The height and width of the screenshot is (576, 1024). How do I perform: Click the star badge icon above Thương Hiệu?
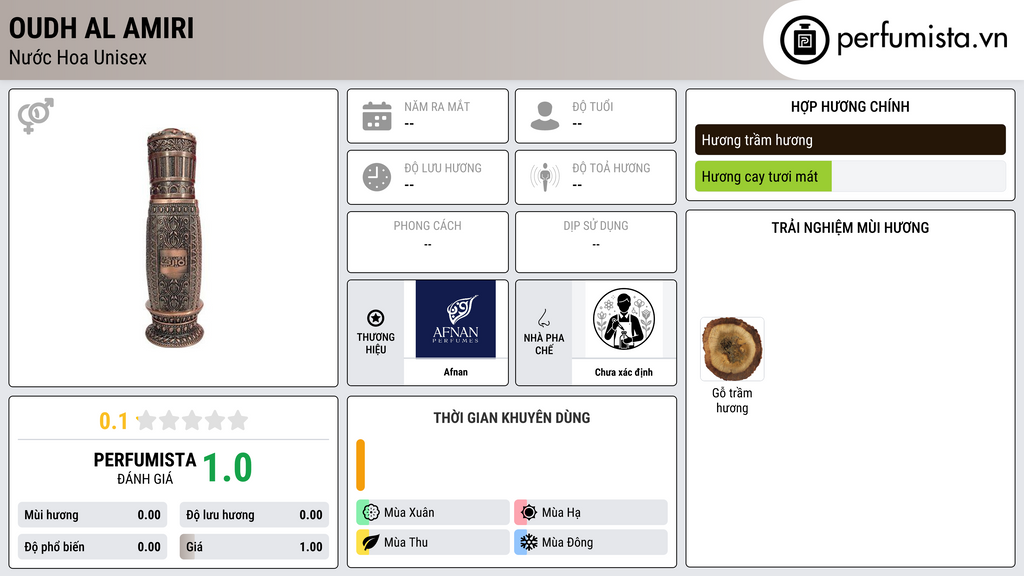(376, 318)
